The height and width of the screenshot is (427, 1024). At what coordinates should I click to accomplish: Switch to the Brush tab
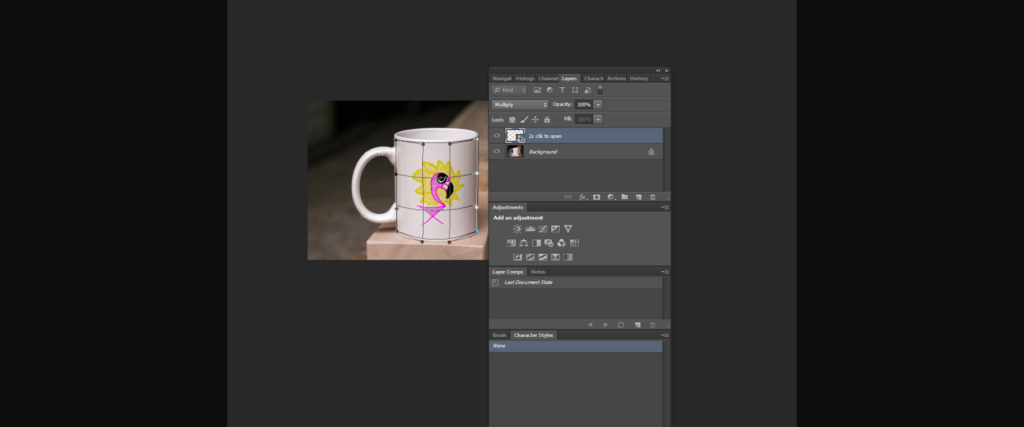coord(499,335)
